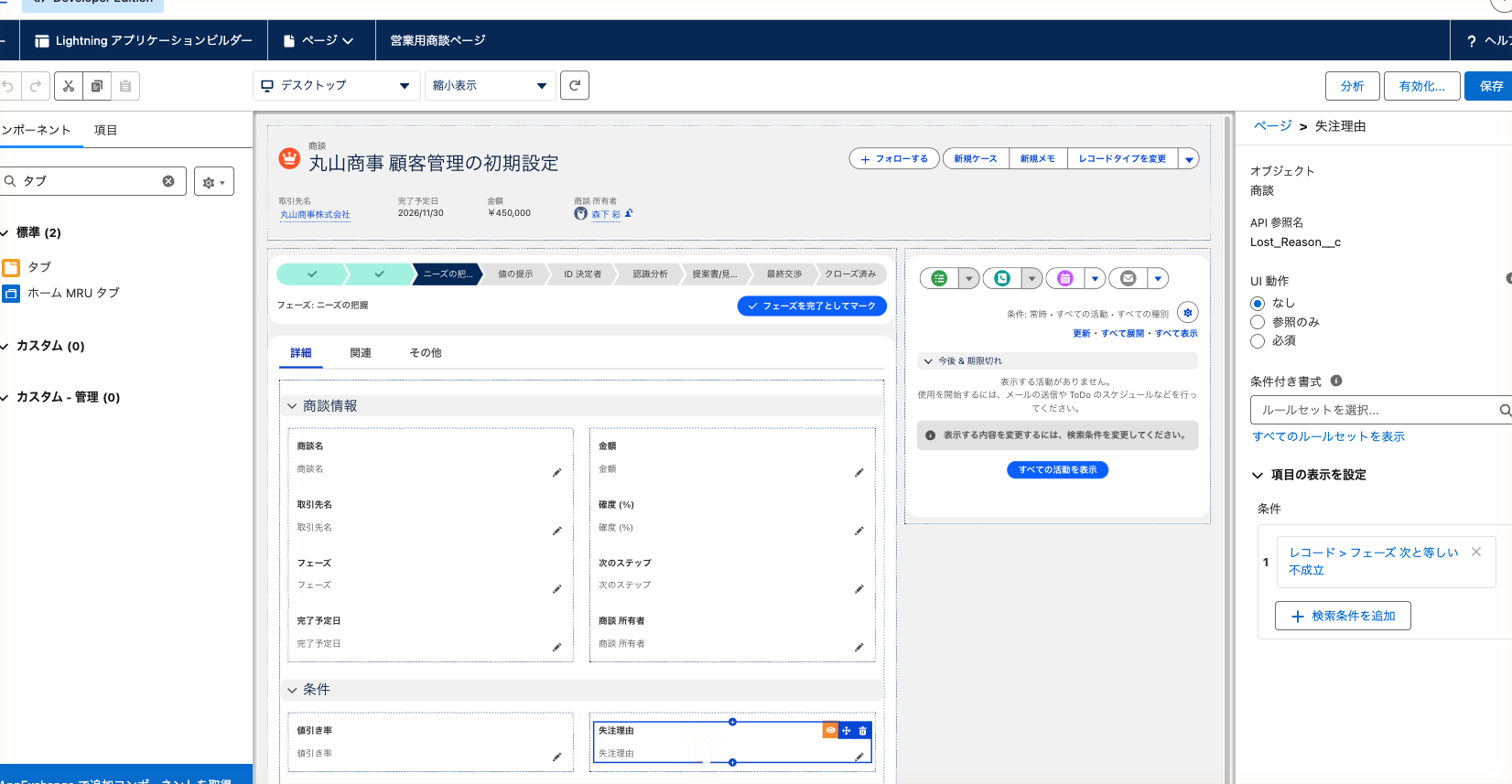Click the new event calendar icon
The image size is (1512, 784).
(1065, 278)
